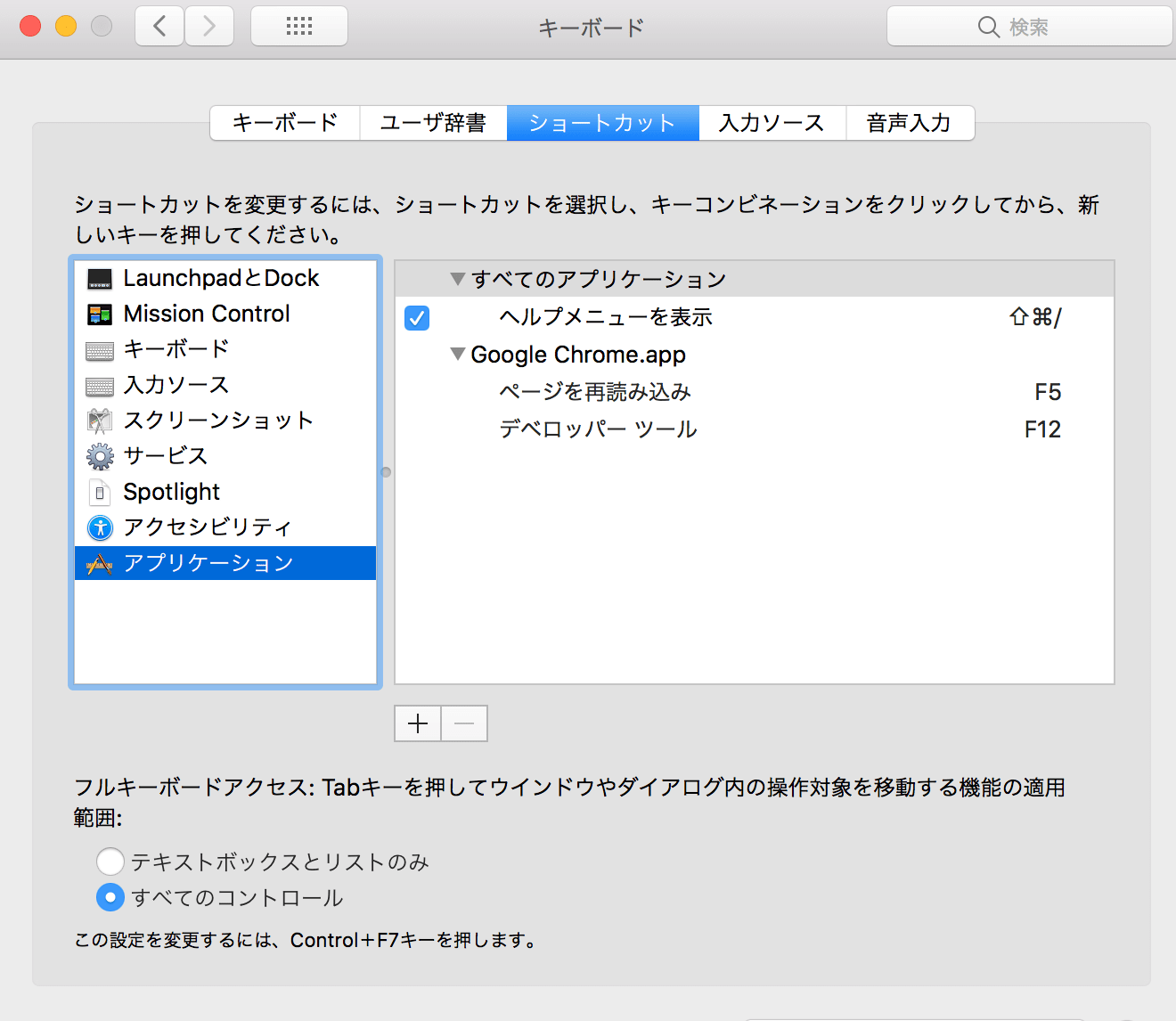
Task: Click the Spotlight icon
Action: pyautogui.click(x=100, y=493)
